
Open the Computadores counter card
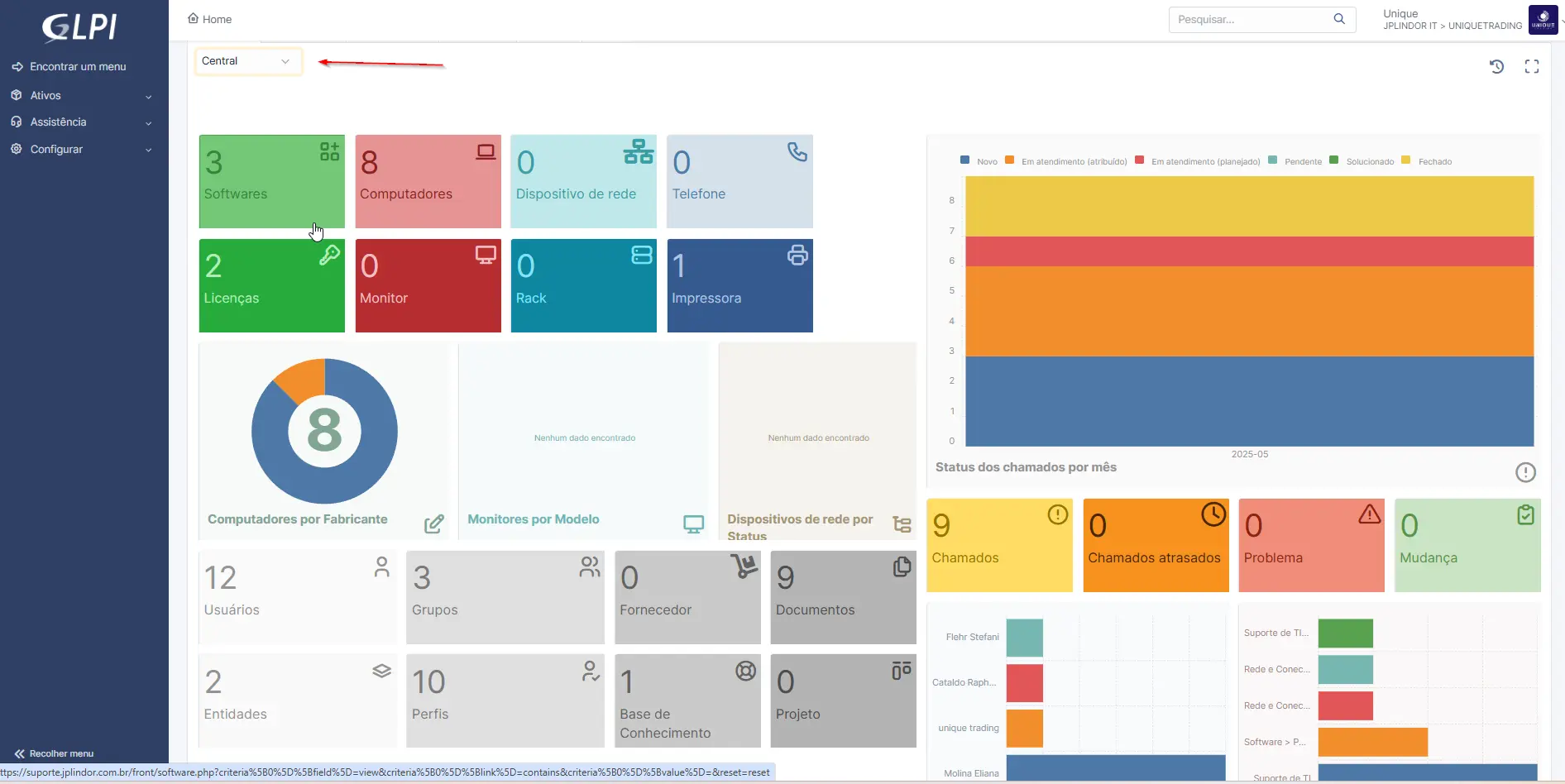point(428,181)
